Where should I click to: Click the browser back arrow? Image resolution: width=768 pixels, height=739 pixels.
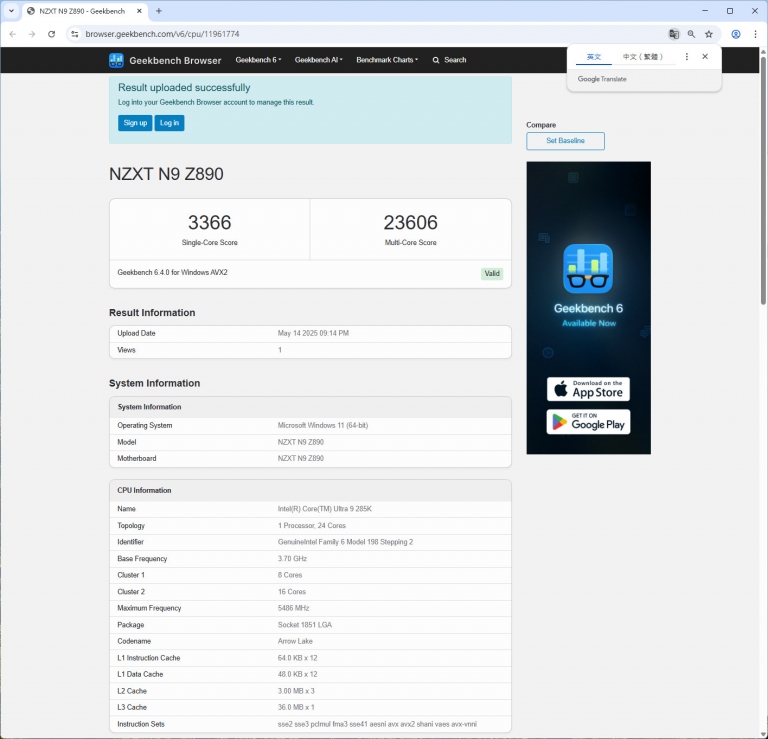(13, 34)
